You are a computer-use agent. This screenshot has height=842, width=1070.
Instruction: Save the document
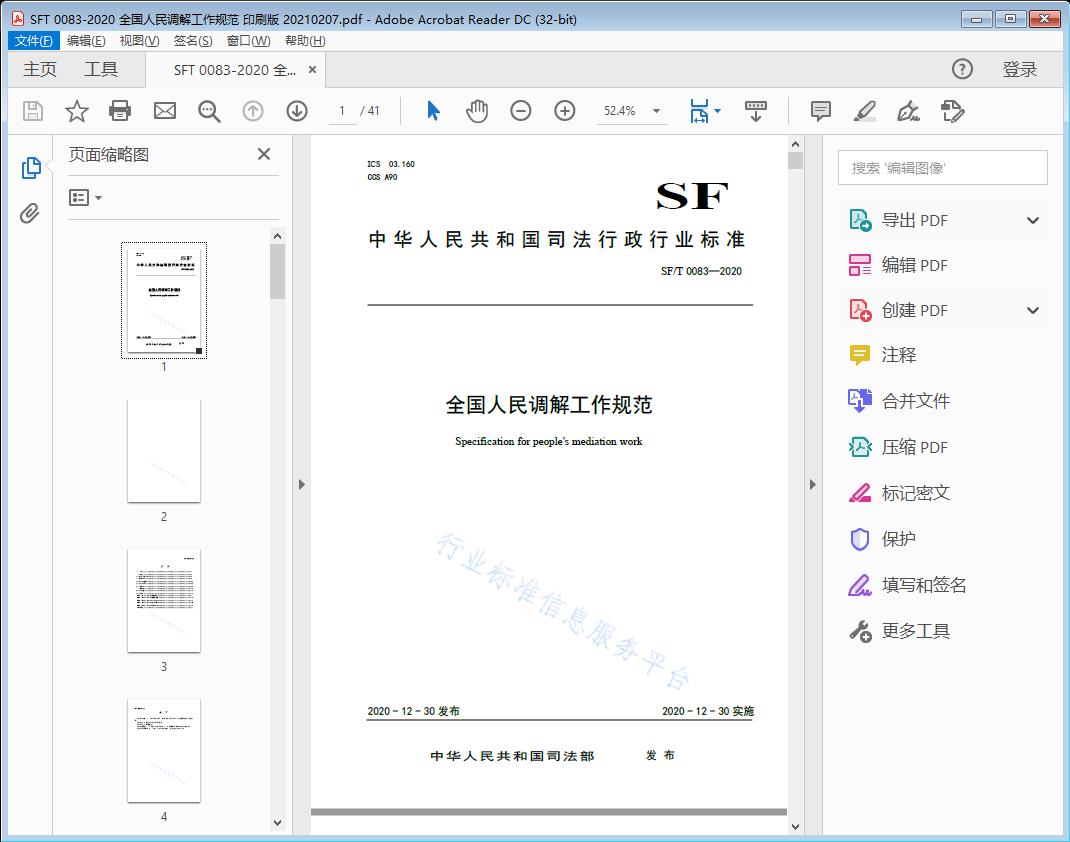point(31,111)
